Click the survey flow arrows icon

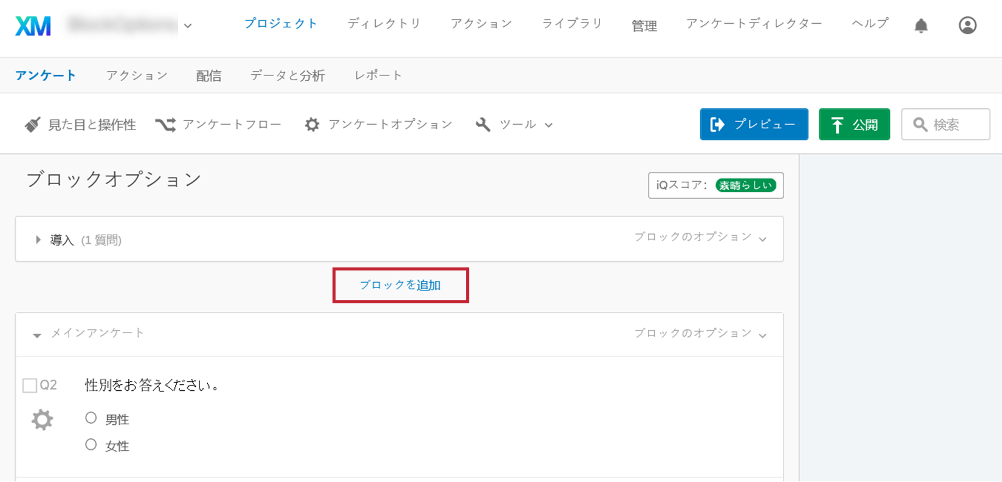point(165,125)
